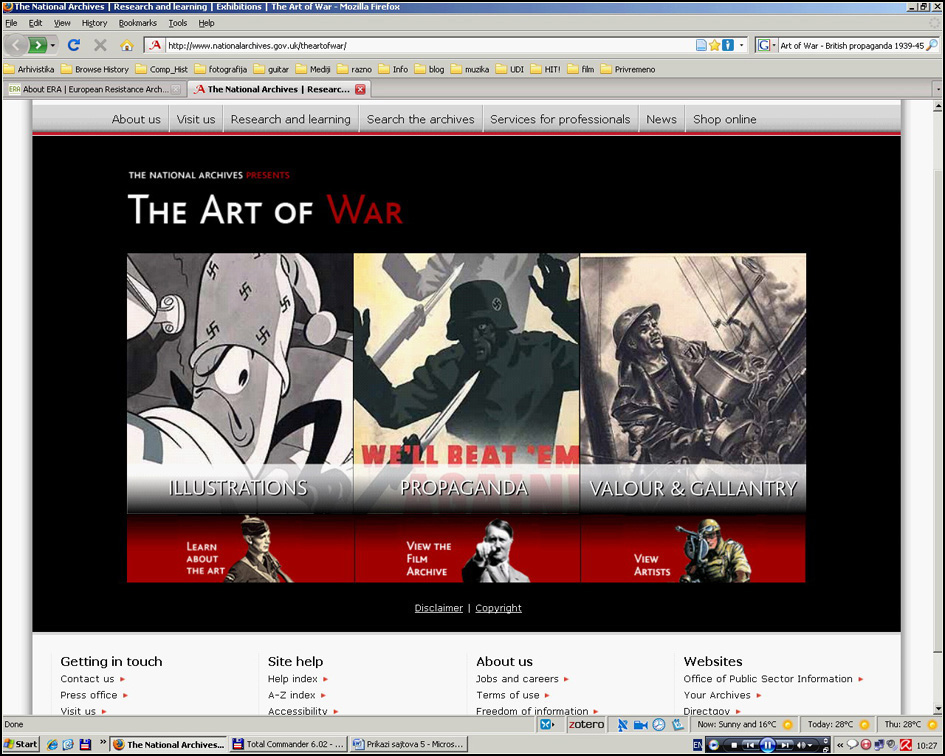
Task: Open the Arhivistika bookmarks folder
Action: point(29,69)
